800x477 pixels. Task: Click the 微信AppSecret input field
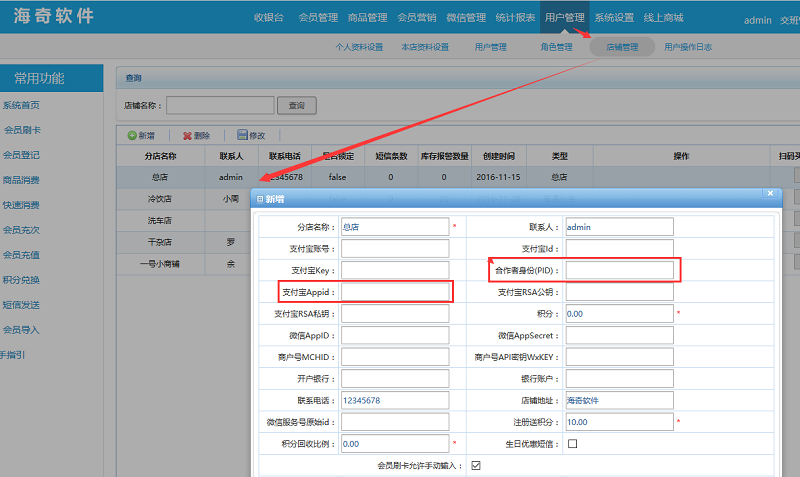(619, 335)
